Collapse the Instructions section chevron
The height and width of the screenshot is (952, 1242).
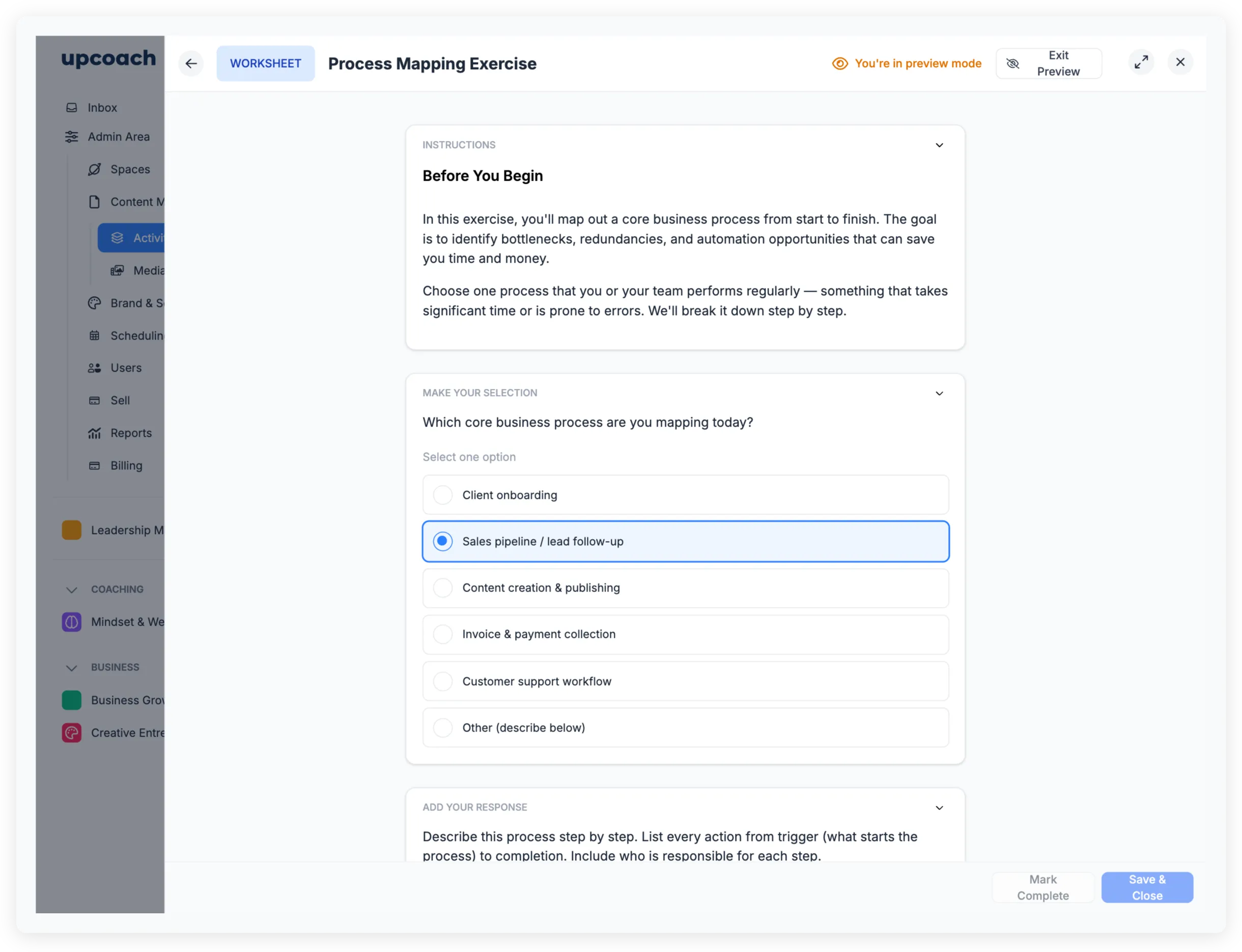tap(939, 146)
